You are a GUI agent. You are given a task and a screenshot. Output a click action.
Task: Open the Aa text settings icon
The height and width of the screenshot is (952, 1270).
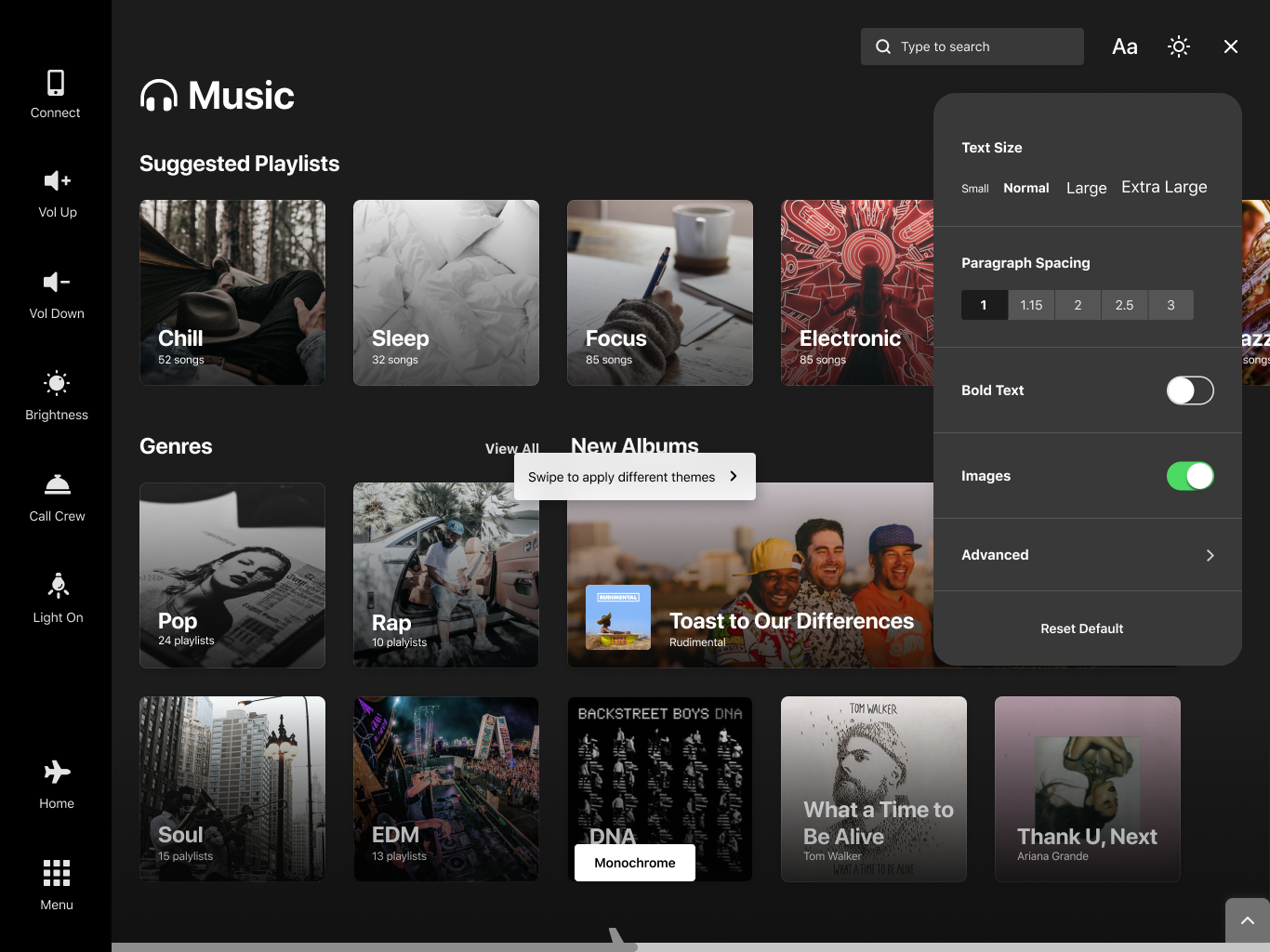coord(1125,46)
